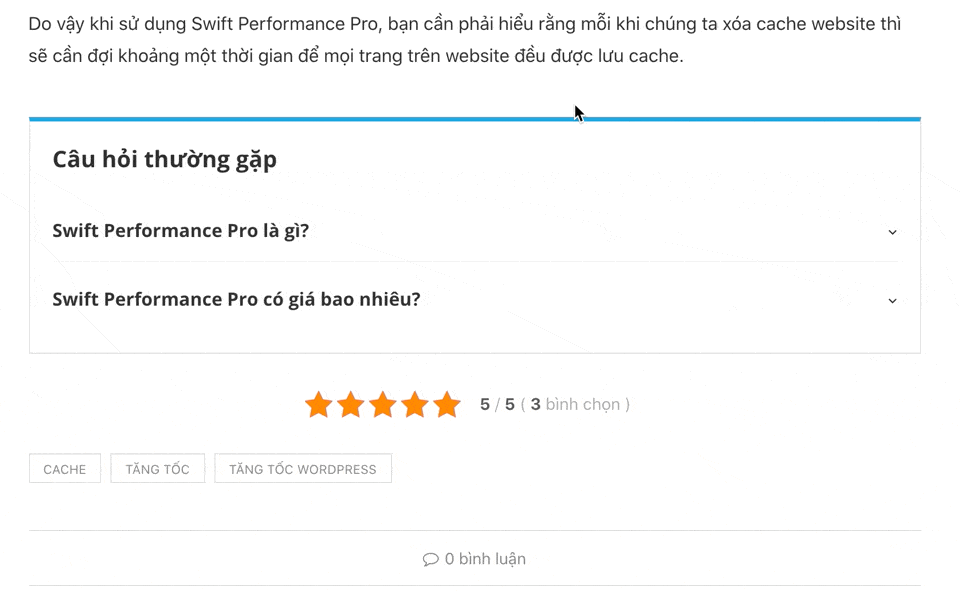Select the TĂNG TỐC tag
The height and width of the screenshot is (591, 960).
157,469
